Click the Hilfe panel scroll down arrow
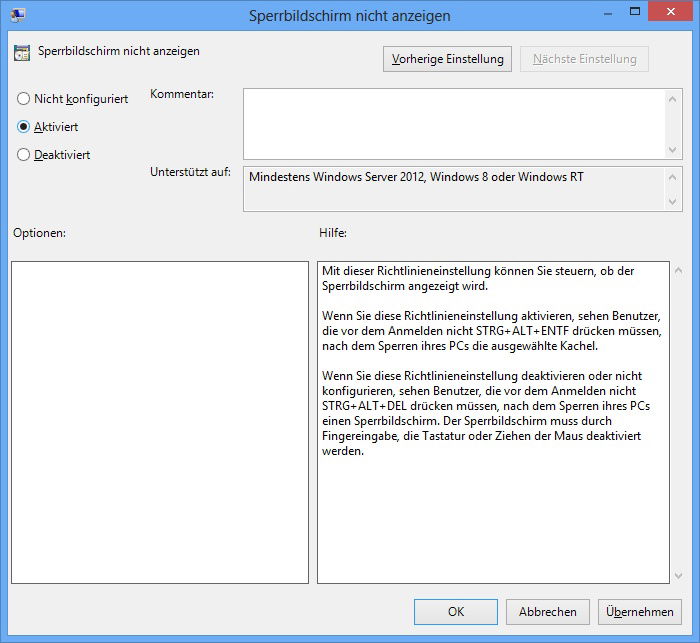Screen dimensions: 700x643 (678, 576)
